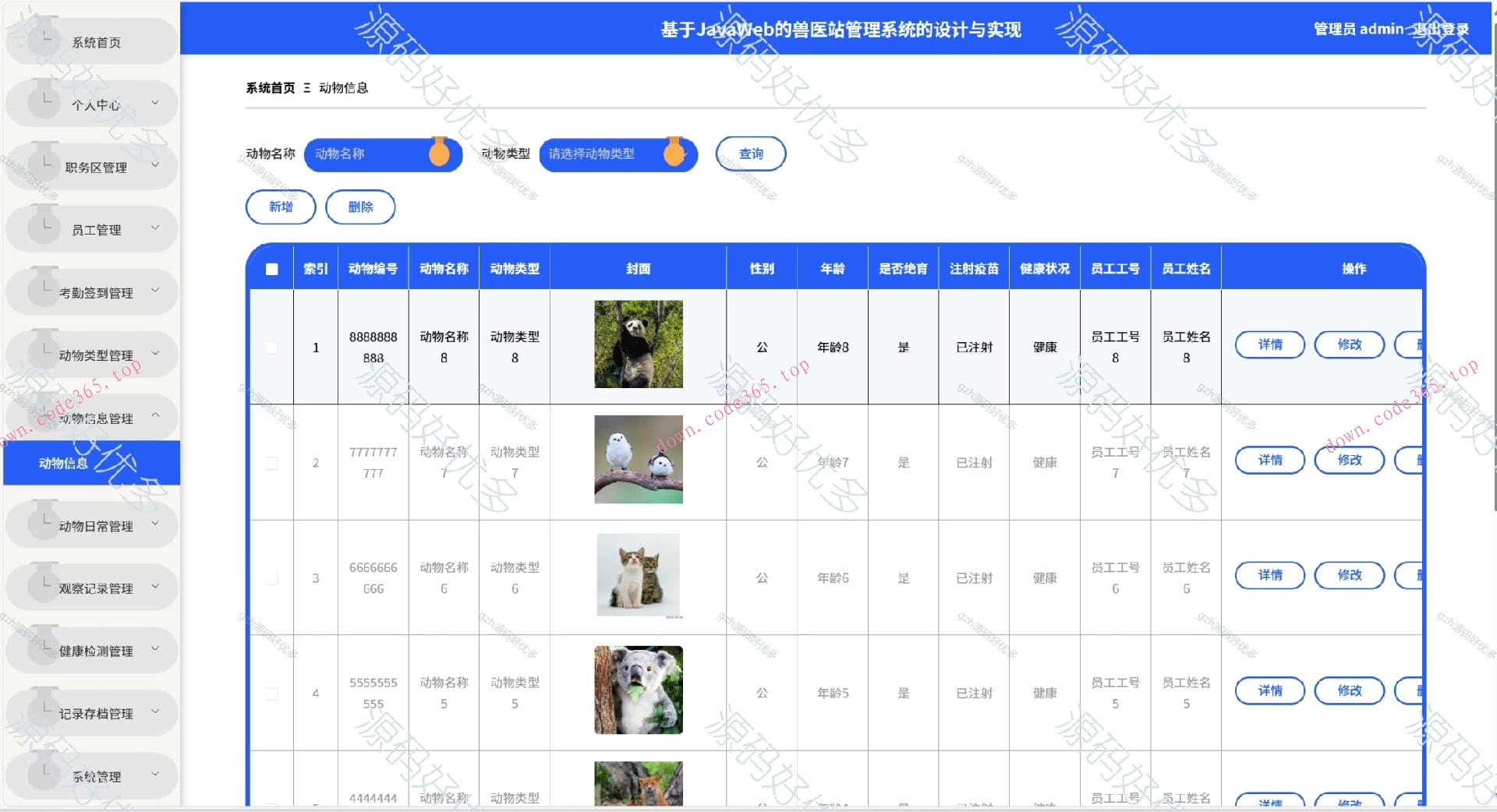This screenshot has width=1497, height=812.
Task: Toggle the select-all checkbox in the table header
Action: (271, 269)
